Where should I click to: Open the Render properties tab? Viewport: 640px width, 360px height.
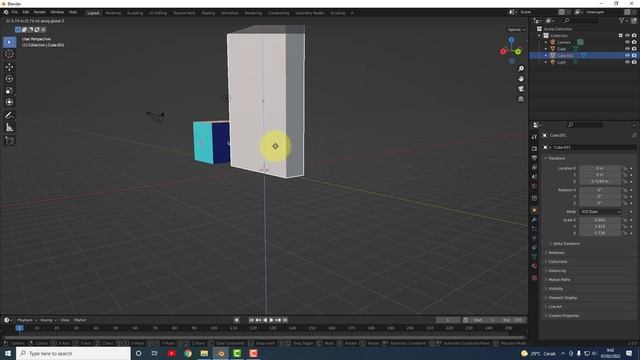[534, 149]
